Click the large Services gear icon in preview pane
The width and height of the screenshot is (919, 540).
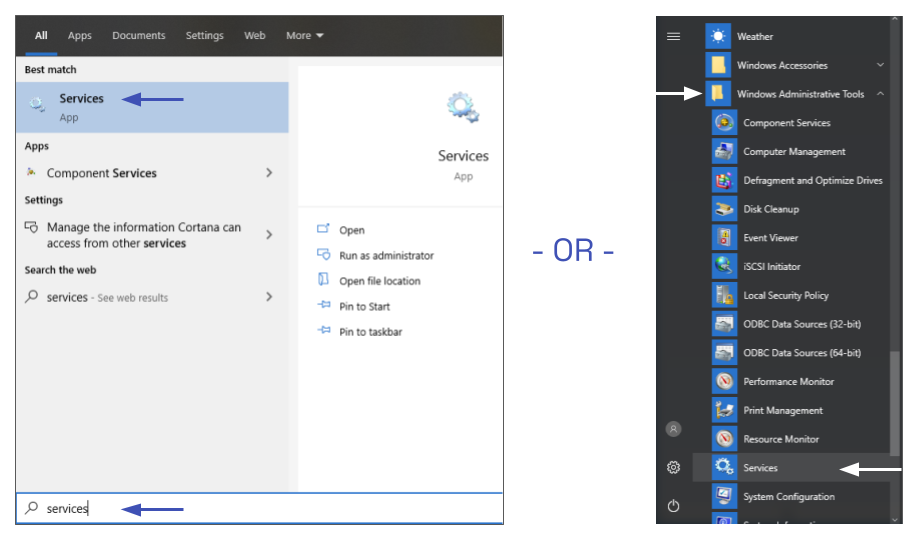pyautogui.click(x=463, y=108)
